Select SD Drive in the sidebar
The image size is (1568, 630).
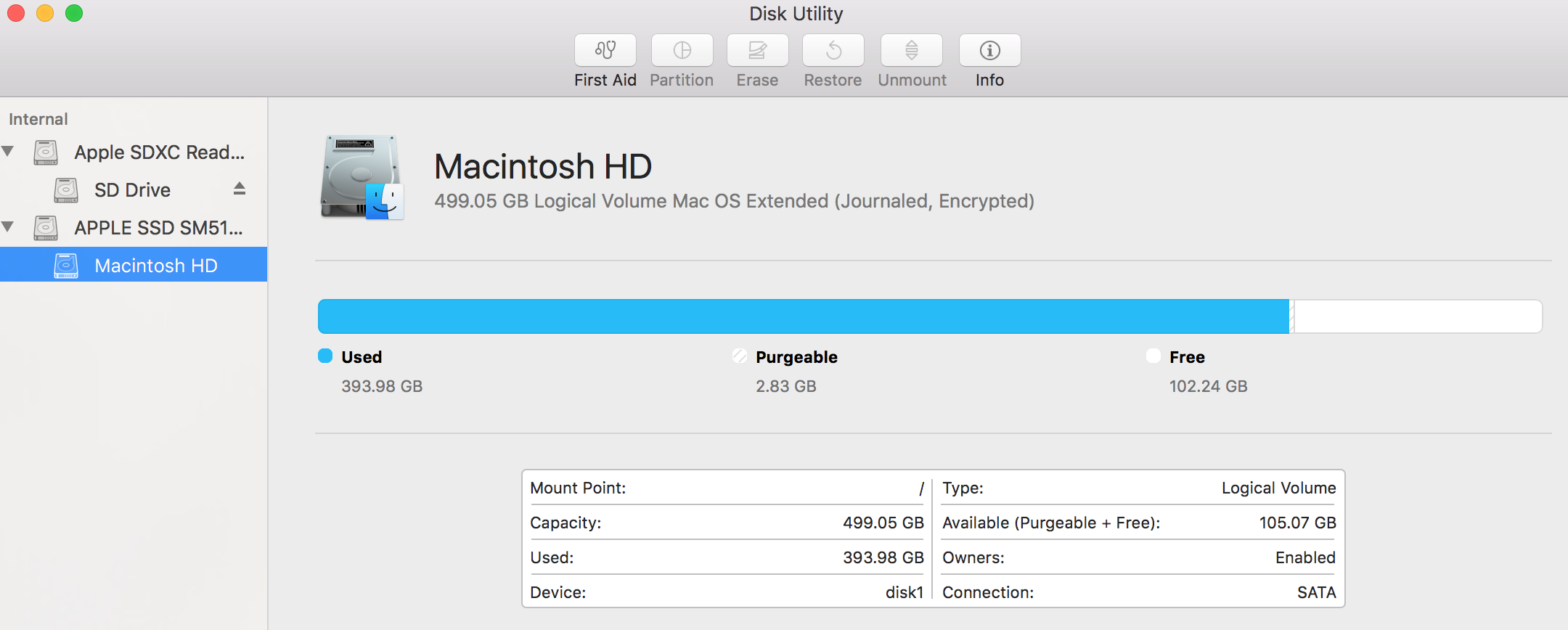coord(134,190)
